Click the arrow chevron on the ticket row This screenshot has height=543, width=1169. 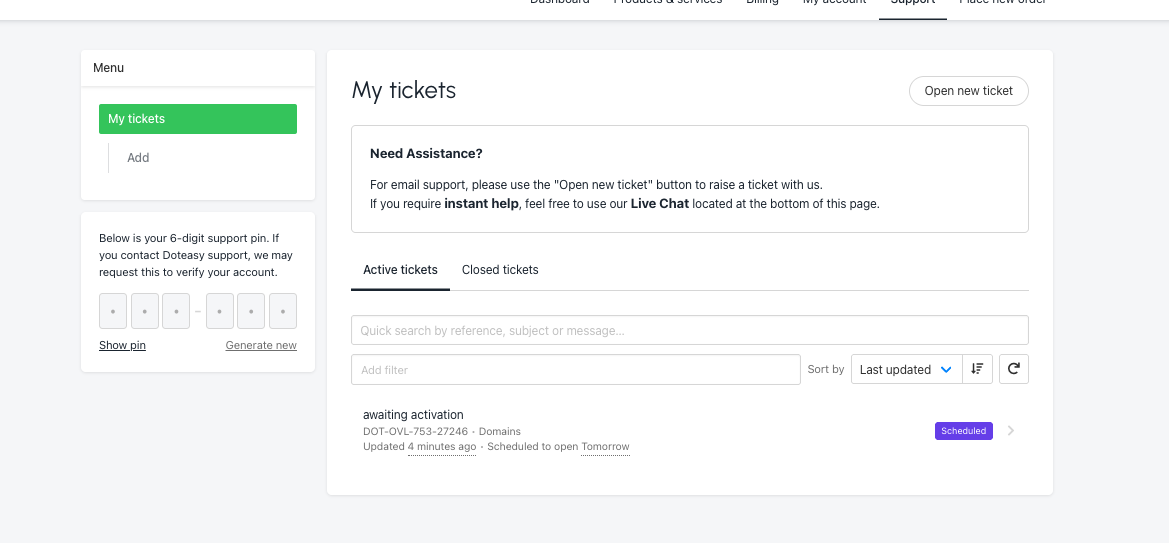[x=1011, y=431]
